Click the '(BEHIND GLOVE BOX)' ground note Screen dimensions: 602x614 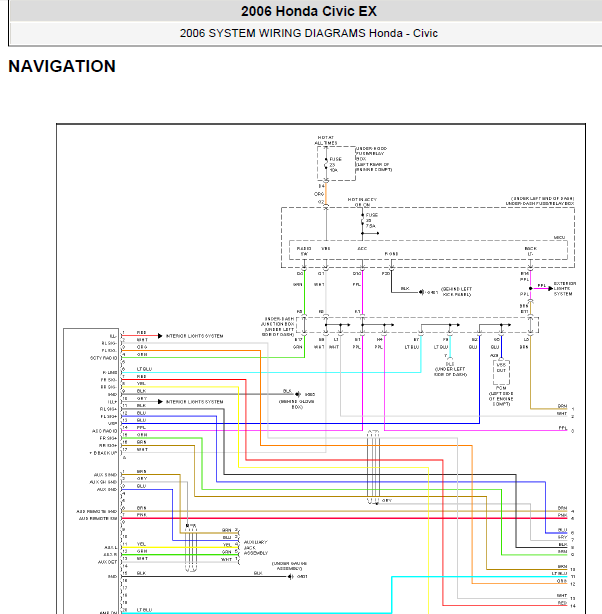(x=296, y=404)
